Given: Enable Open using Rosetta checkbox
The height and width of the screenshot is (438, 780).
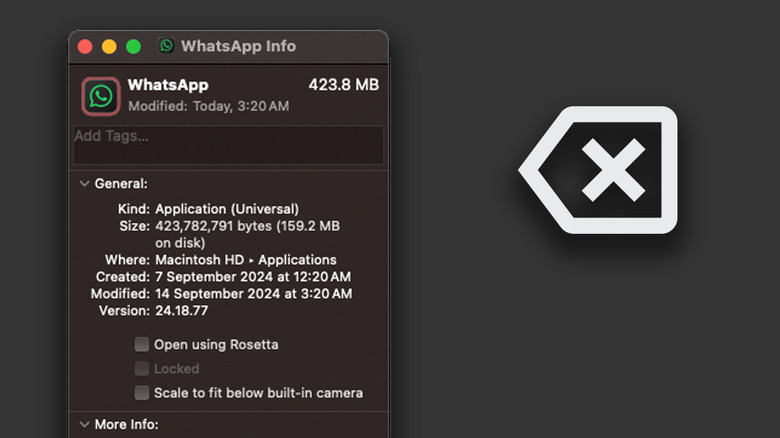Looking at the screenshot, I should point(142,345).
